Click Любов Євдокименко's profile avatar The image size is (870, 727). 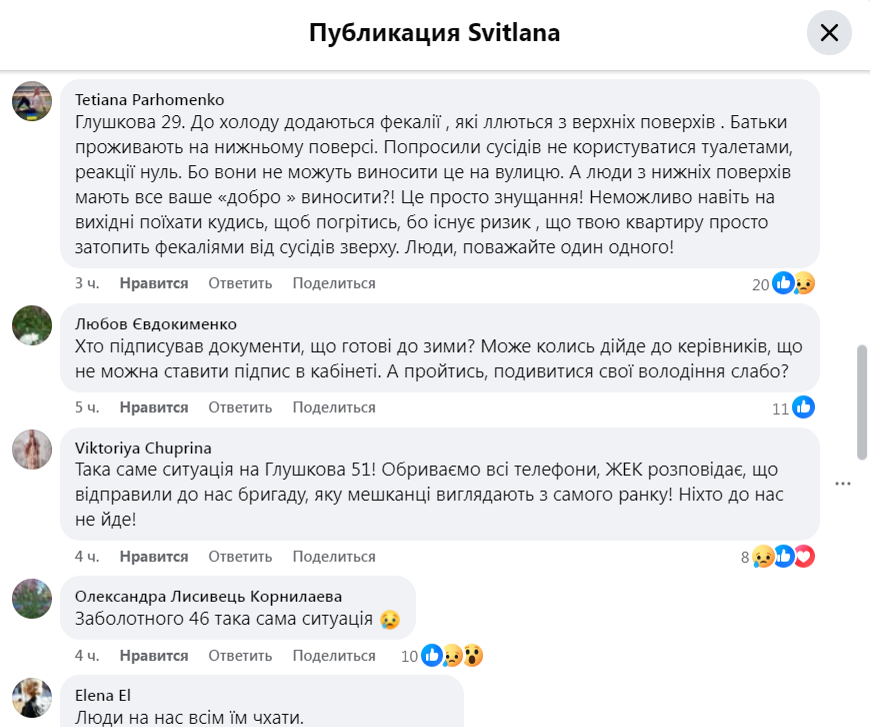(32, 325)
